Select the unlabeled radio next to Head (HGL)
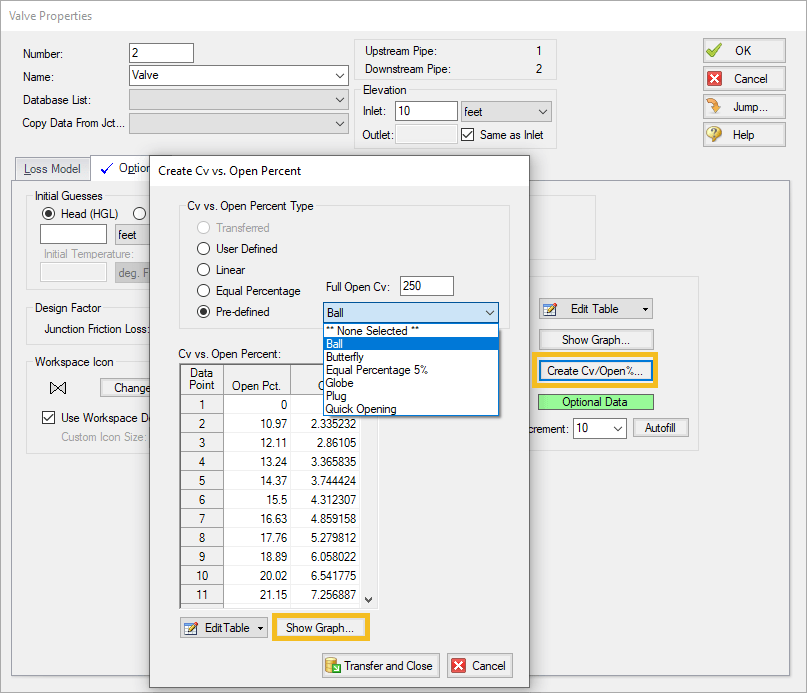This screenshot has width=807, height=693. tap(139, 214)
